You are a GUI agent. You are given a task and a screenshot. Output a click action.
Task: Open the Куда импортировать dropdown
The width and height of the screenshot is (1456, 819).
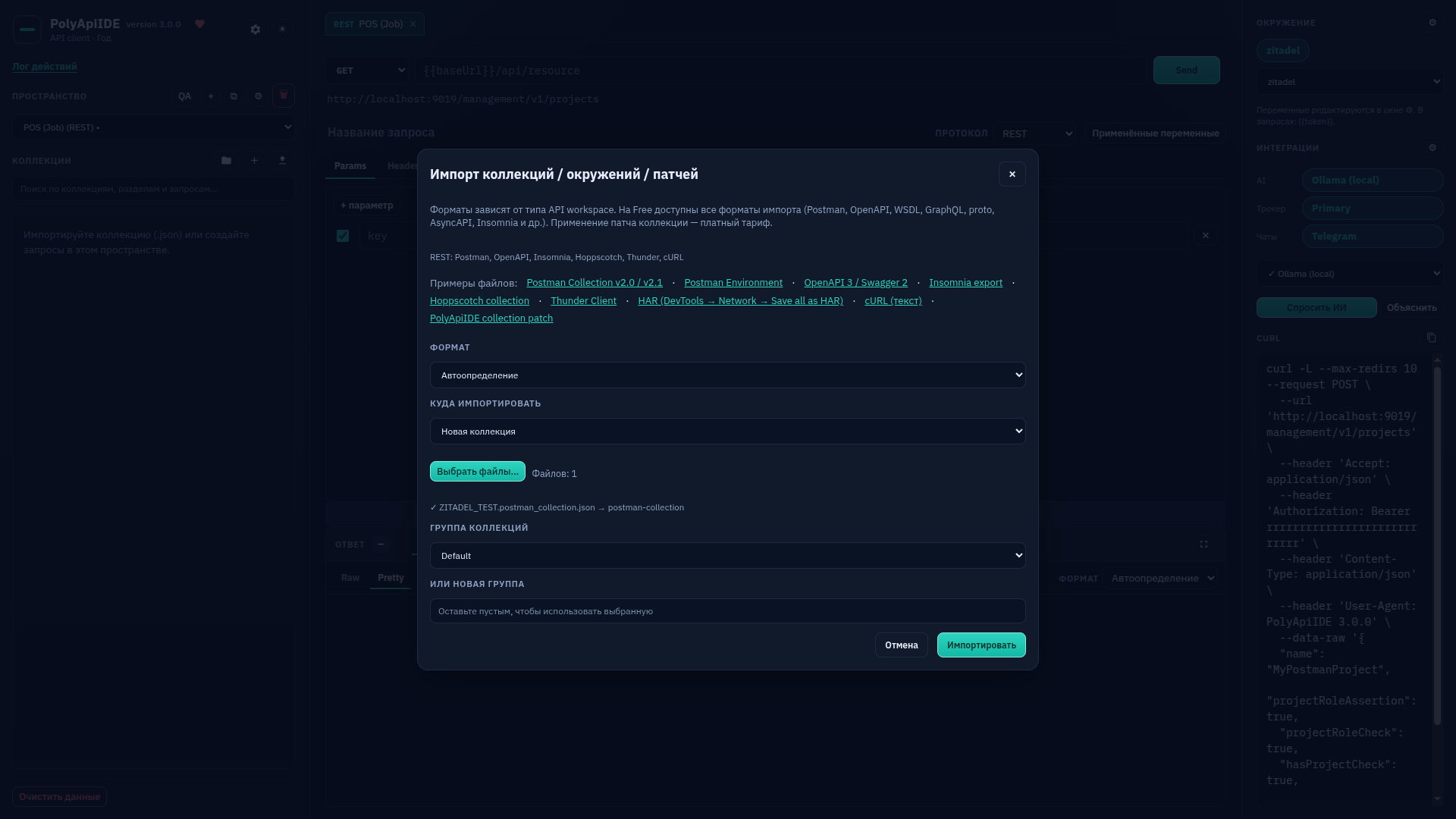(728, 431)
